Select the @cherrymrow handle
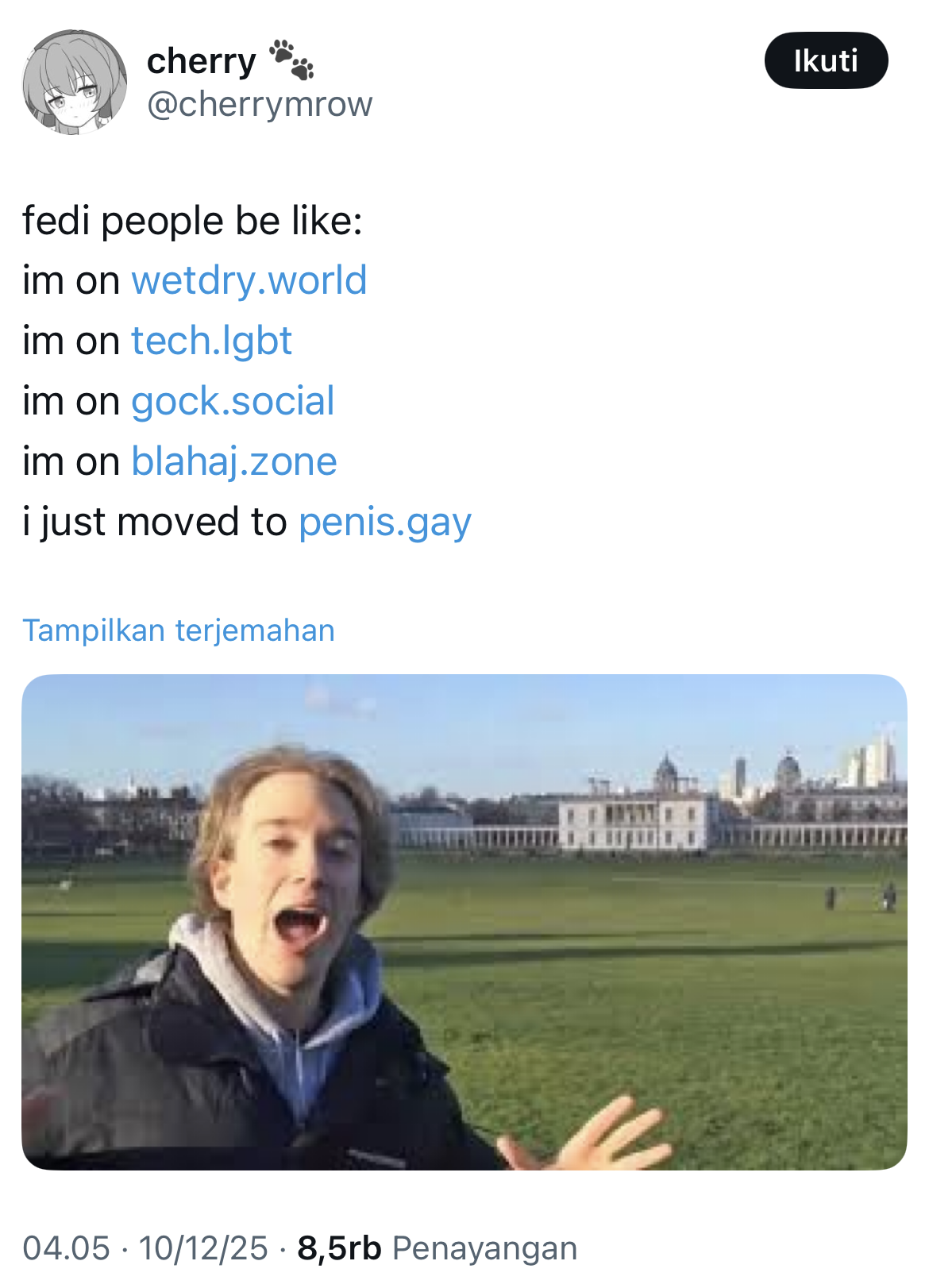This screenshot has height=1288, width=929. [x=260, y=104]
